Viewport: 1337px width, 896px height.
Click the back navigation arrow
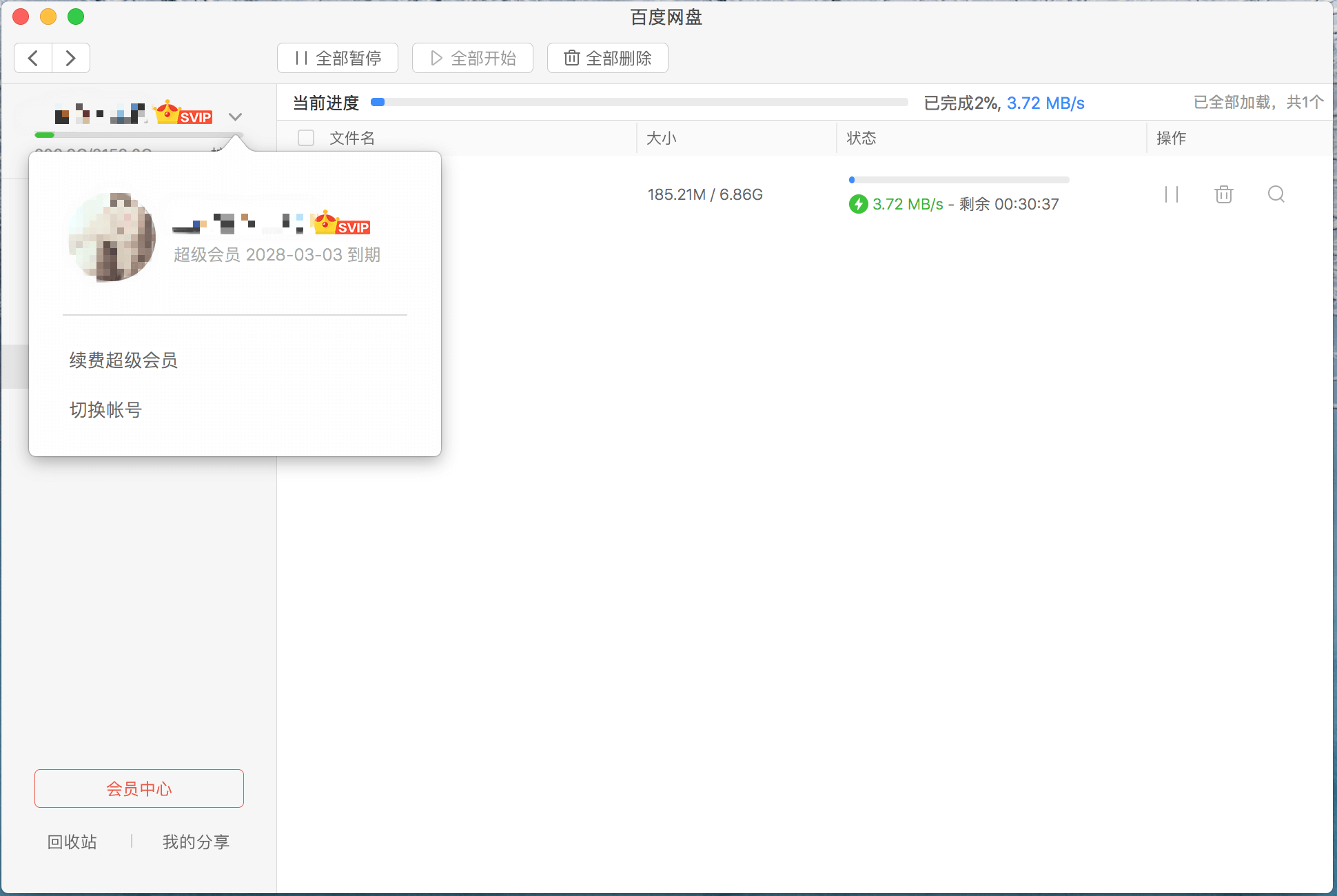click(x=33, y=58)
